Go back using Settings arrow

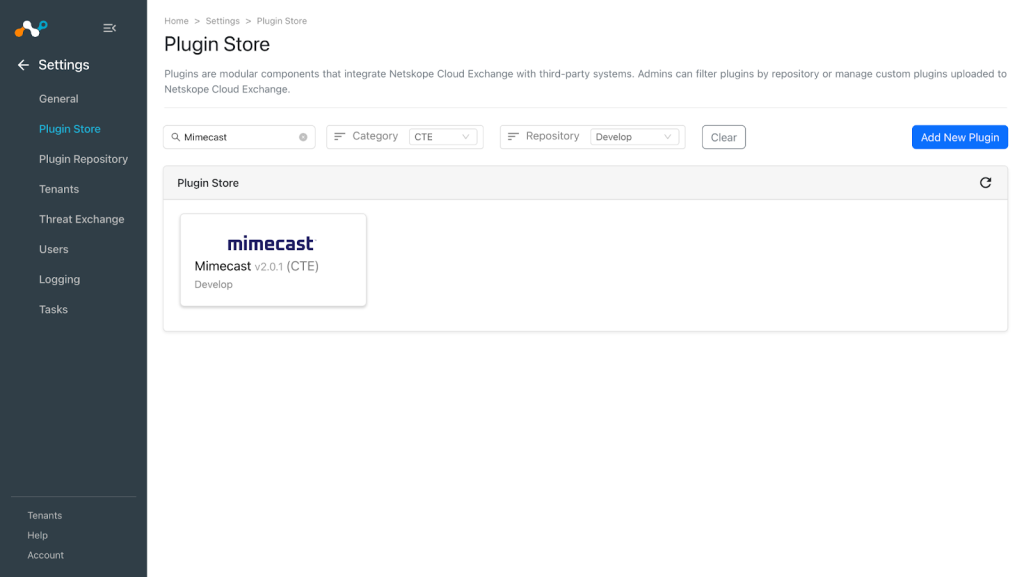coord(24,65)
